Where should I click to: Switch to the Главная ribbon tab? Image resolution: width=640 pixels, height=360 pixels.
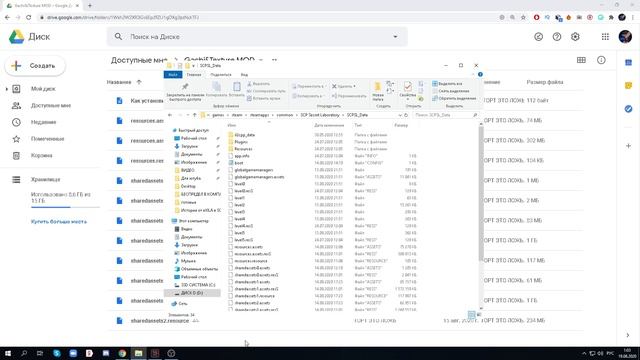pyautogui.click(x=194, y=75)
